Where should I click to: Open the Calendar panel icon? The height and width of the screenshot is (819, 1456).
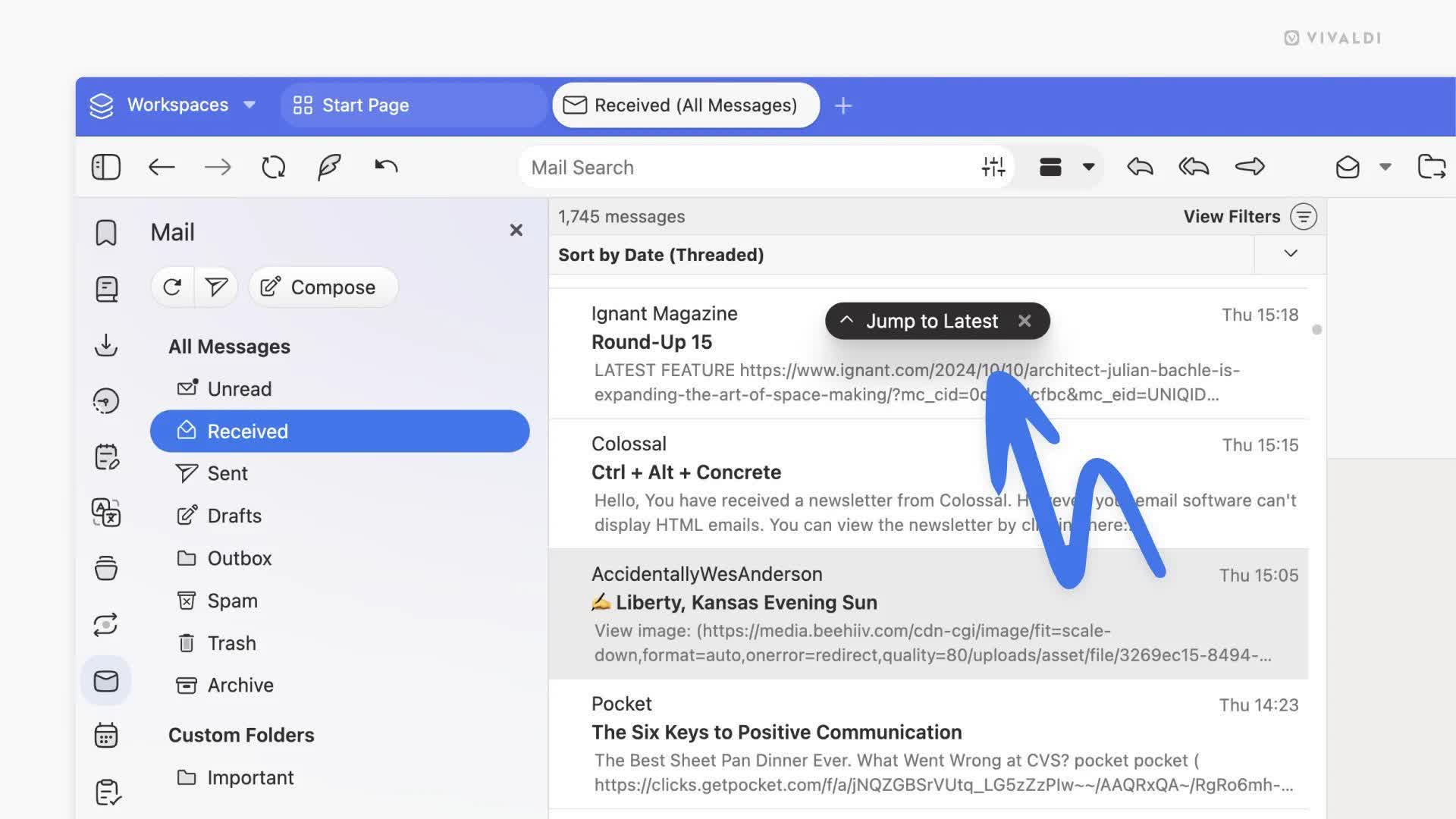[x=106, y=736]
